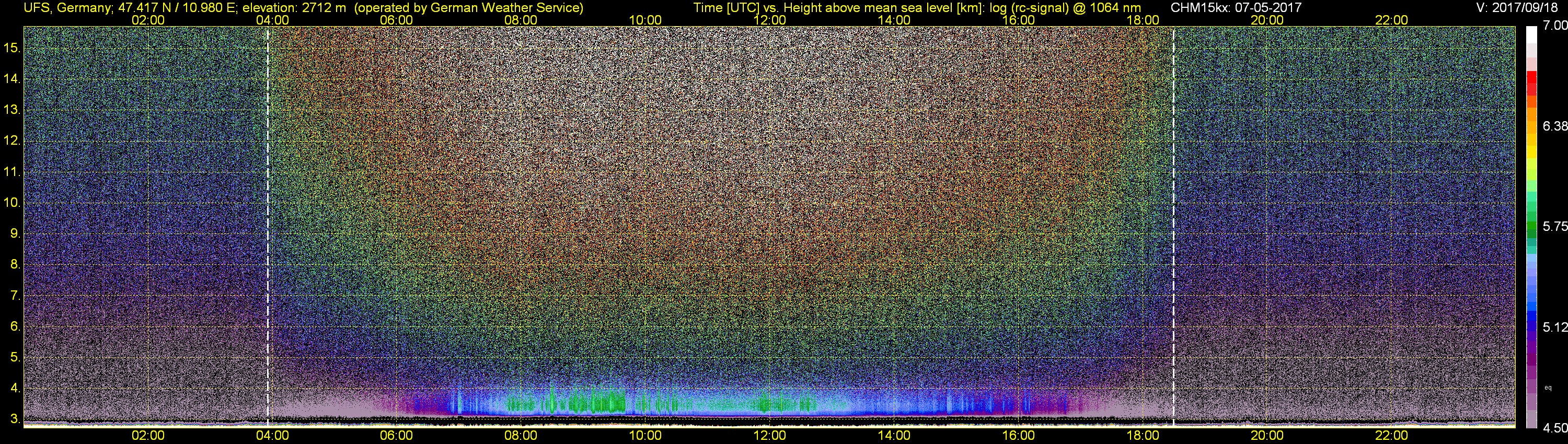Click the 14:00 label on the top time axis
Image resolution: width=1568 pixels, height=444 pixels.
pyautogui.click(x=894, y=20)
